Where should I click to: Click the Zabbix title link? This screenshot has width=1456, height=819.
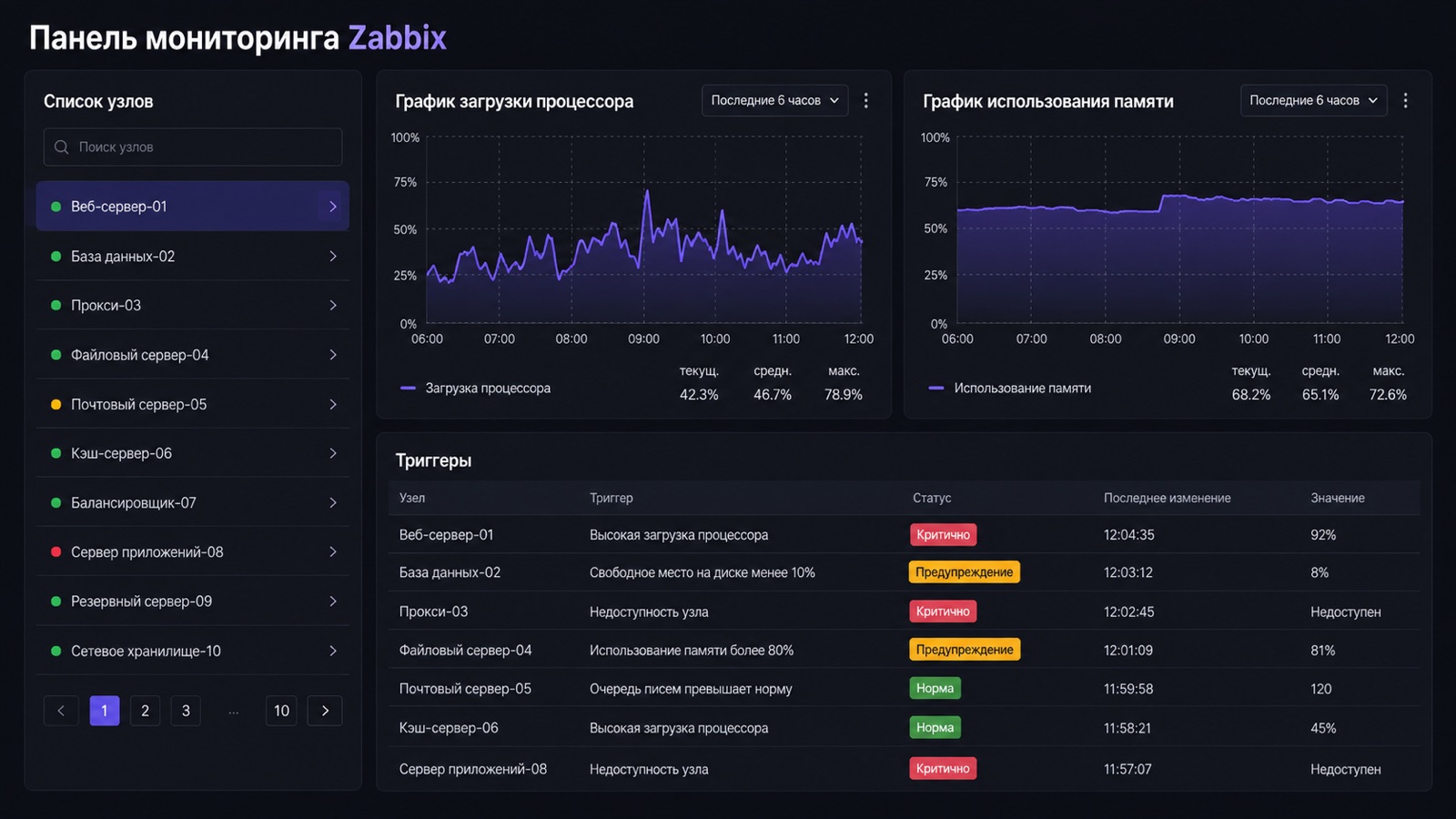[397, 37]
